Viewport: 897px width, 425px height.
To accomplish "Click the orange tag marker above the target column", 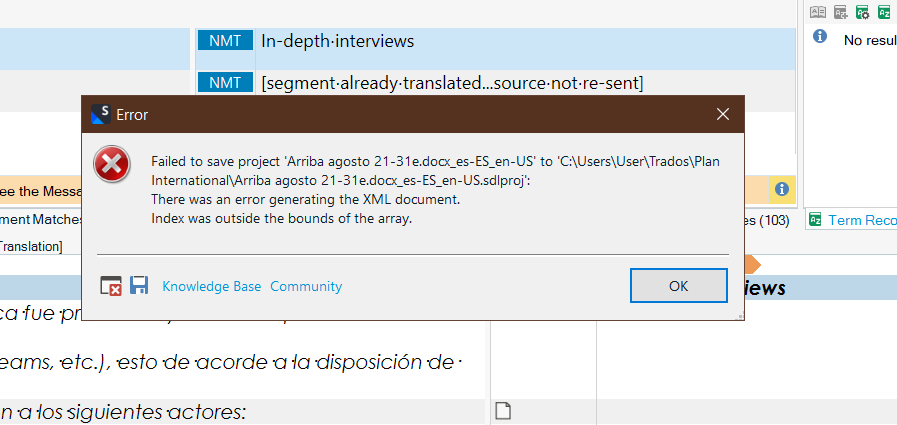I will [x=754, y=265].
